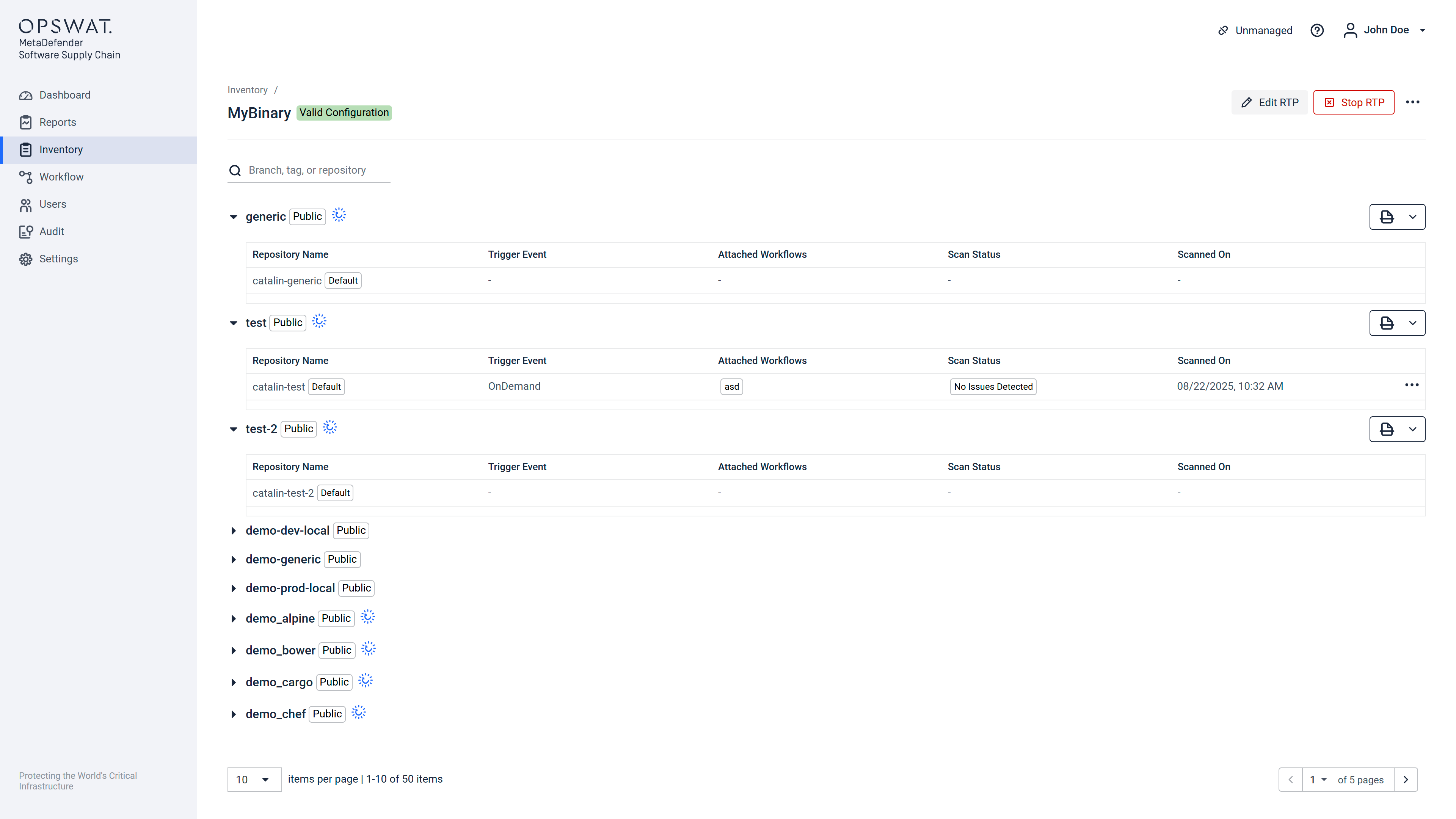Click the asd workflow tag

(x=731, y=387)
